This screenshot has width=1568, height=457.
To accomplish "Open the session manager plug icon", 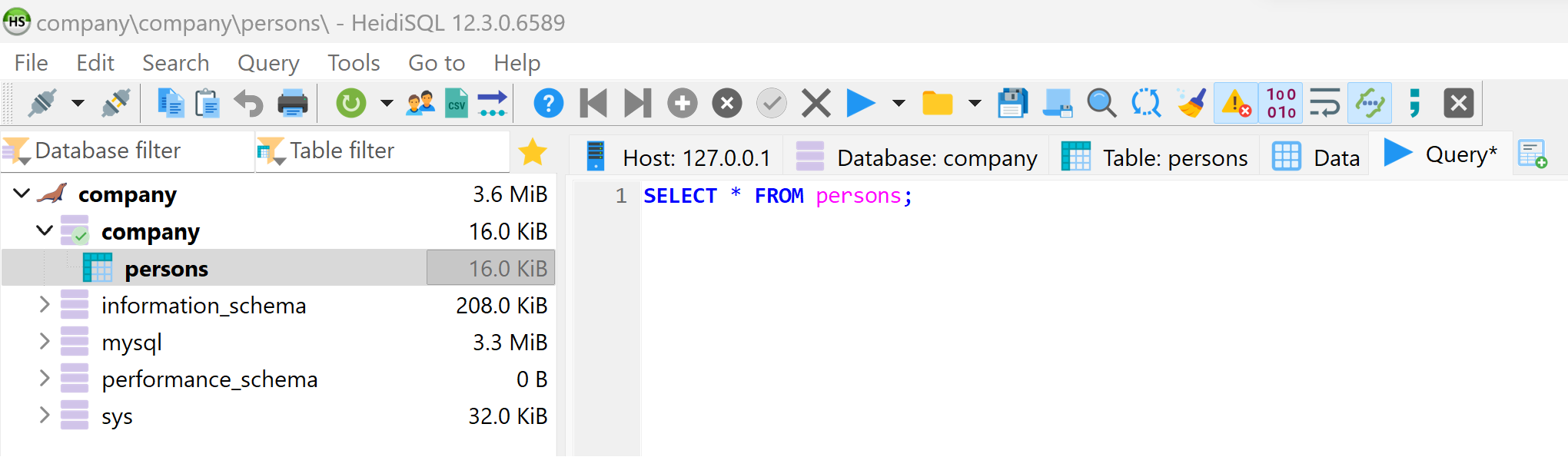I will pos(42,103).
